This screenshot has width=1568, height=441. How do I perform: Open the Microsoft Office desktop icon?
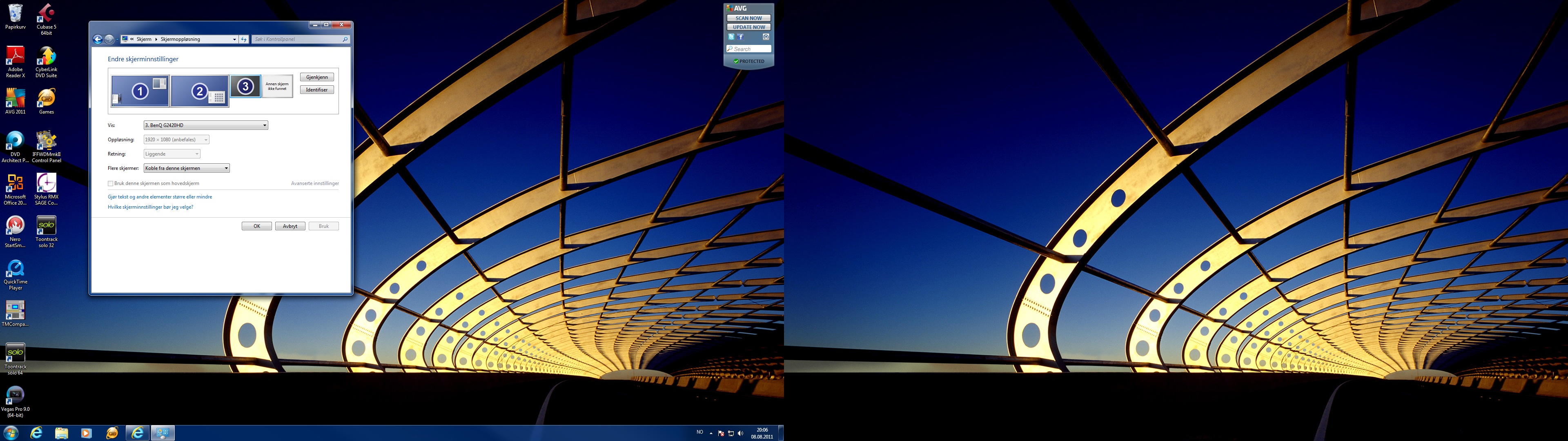coord(15,189)
